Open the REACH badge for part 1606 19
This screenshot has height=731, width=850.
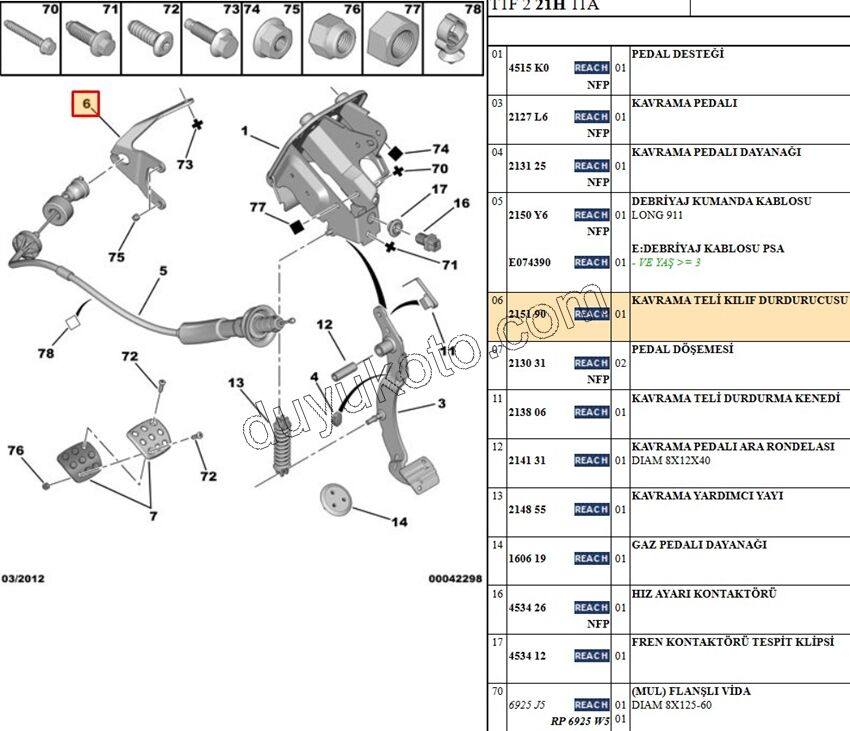click(x=591, y=559)
